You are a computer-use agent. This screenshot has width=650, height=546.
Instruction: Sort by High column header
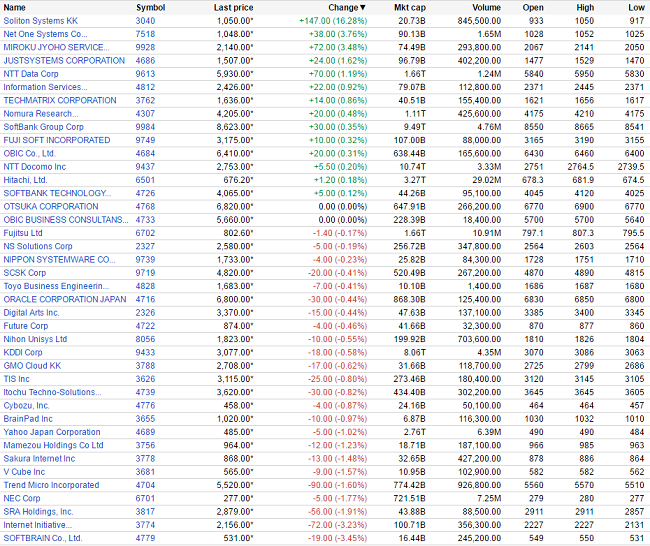[x=585, y=7]
